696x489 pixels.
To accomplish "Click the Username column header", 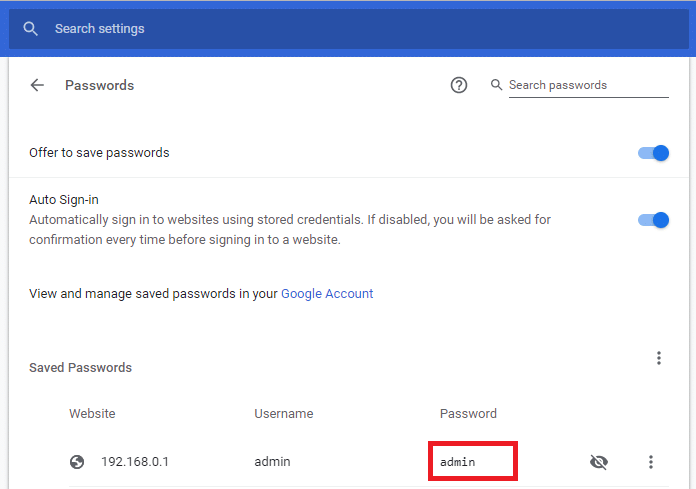I will [x=284, y=414].
